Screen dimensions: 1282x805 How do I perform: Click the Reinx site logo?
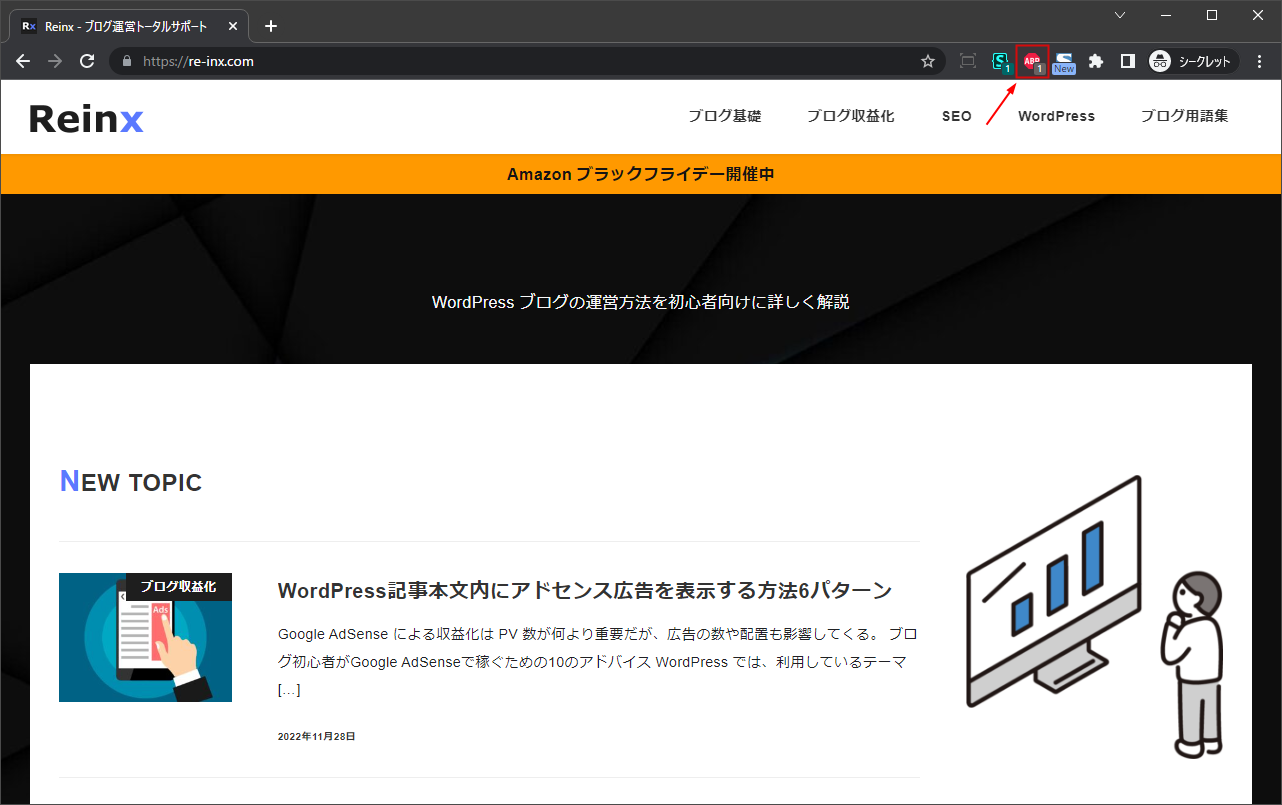click(x=86, y=119)
